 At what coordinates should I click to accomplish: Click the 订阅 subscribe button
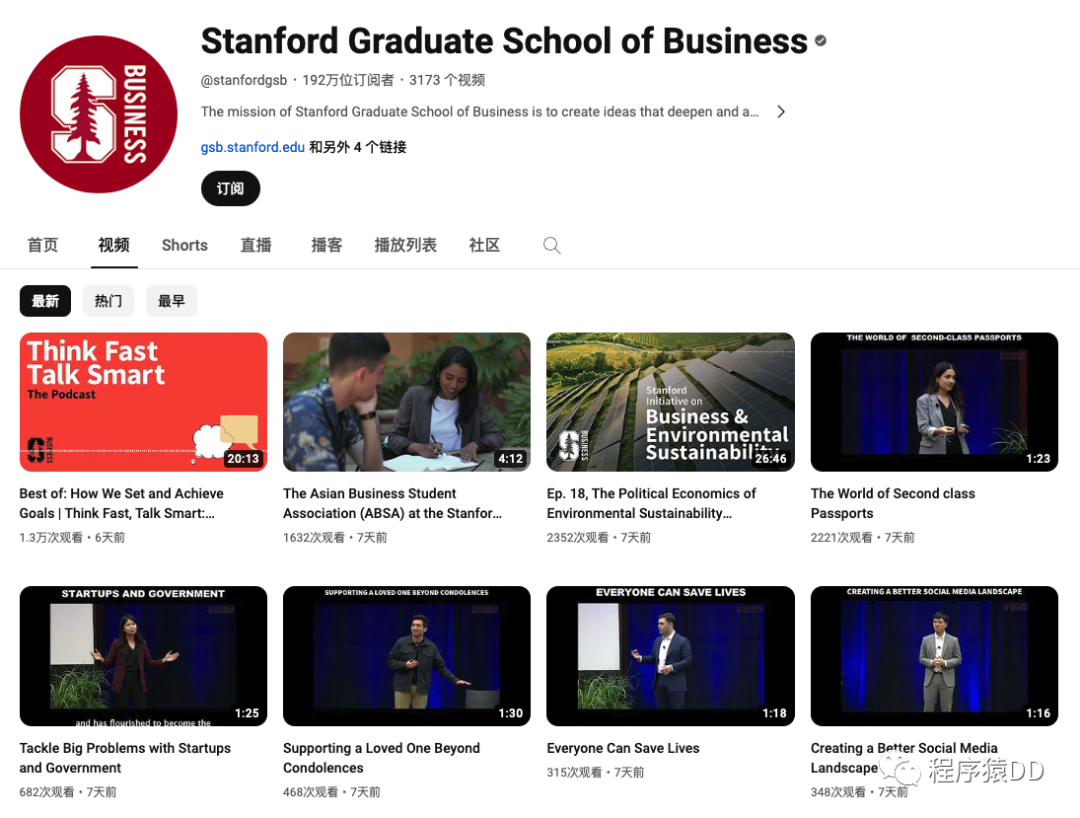[x=230, y=189]
